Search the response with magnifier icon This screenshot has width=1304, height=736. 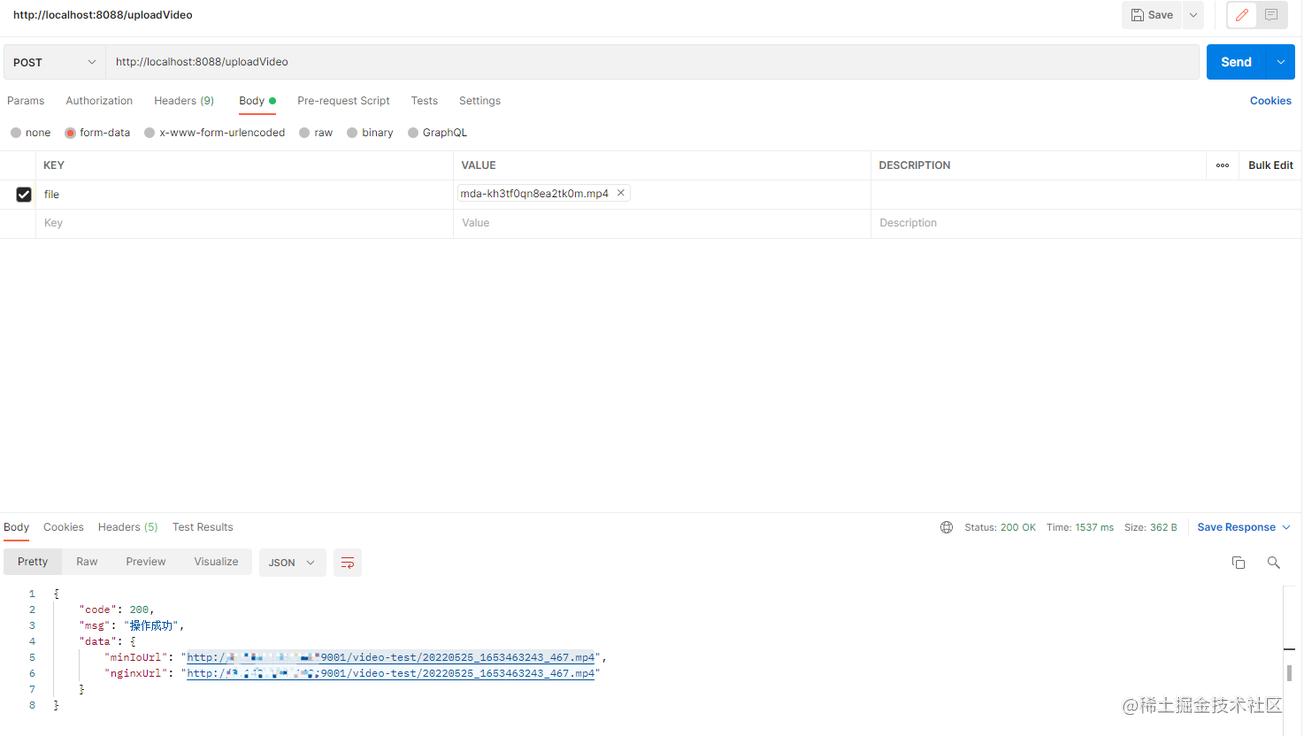click(1273, 563)
